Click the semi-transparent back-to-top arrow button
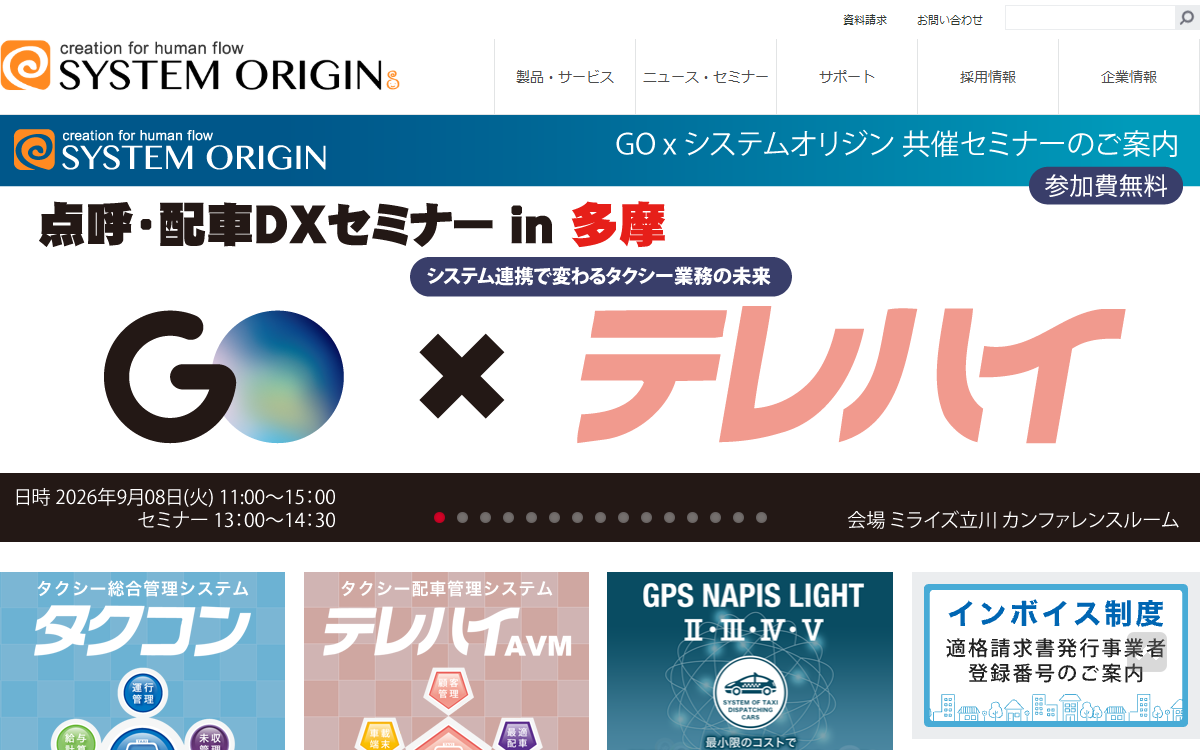 pos(1149,652)
